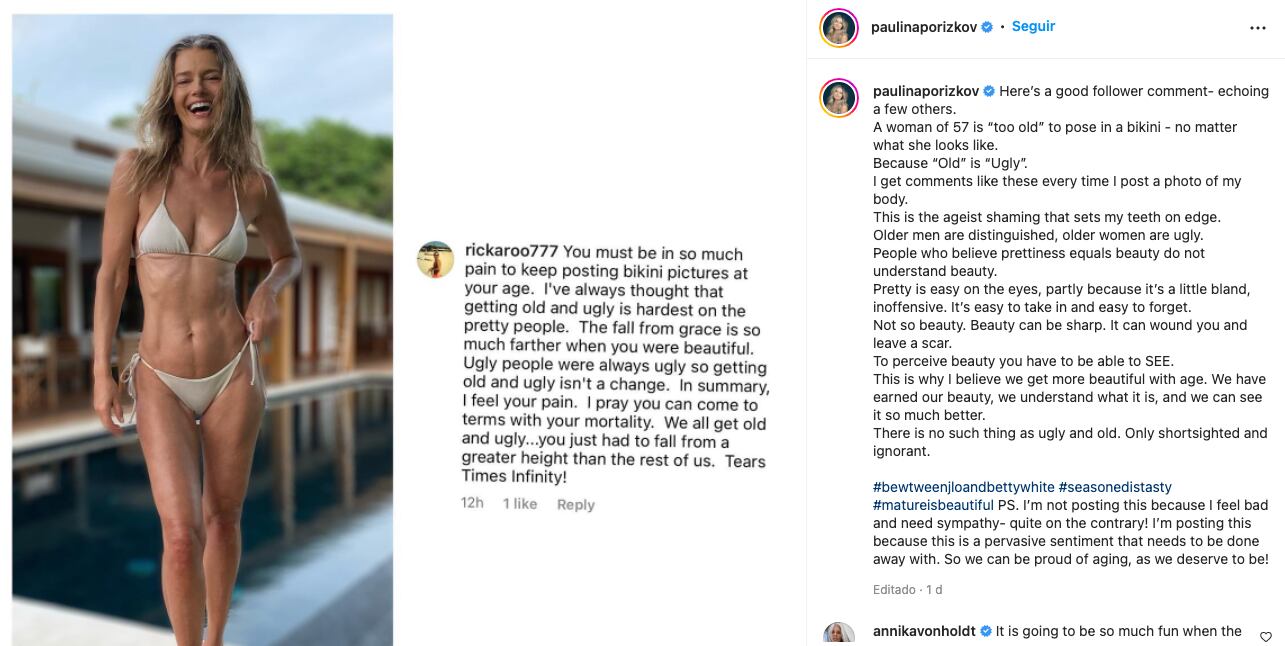Screen dimensions: 1285x646
Task: Open paulinaporizkov username in the post header
Action: point(925,27)
